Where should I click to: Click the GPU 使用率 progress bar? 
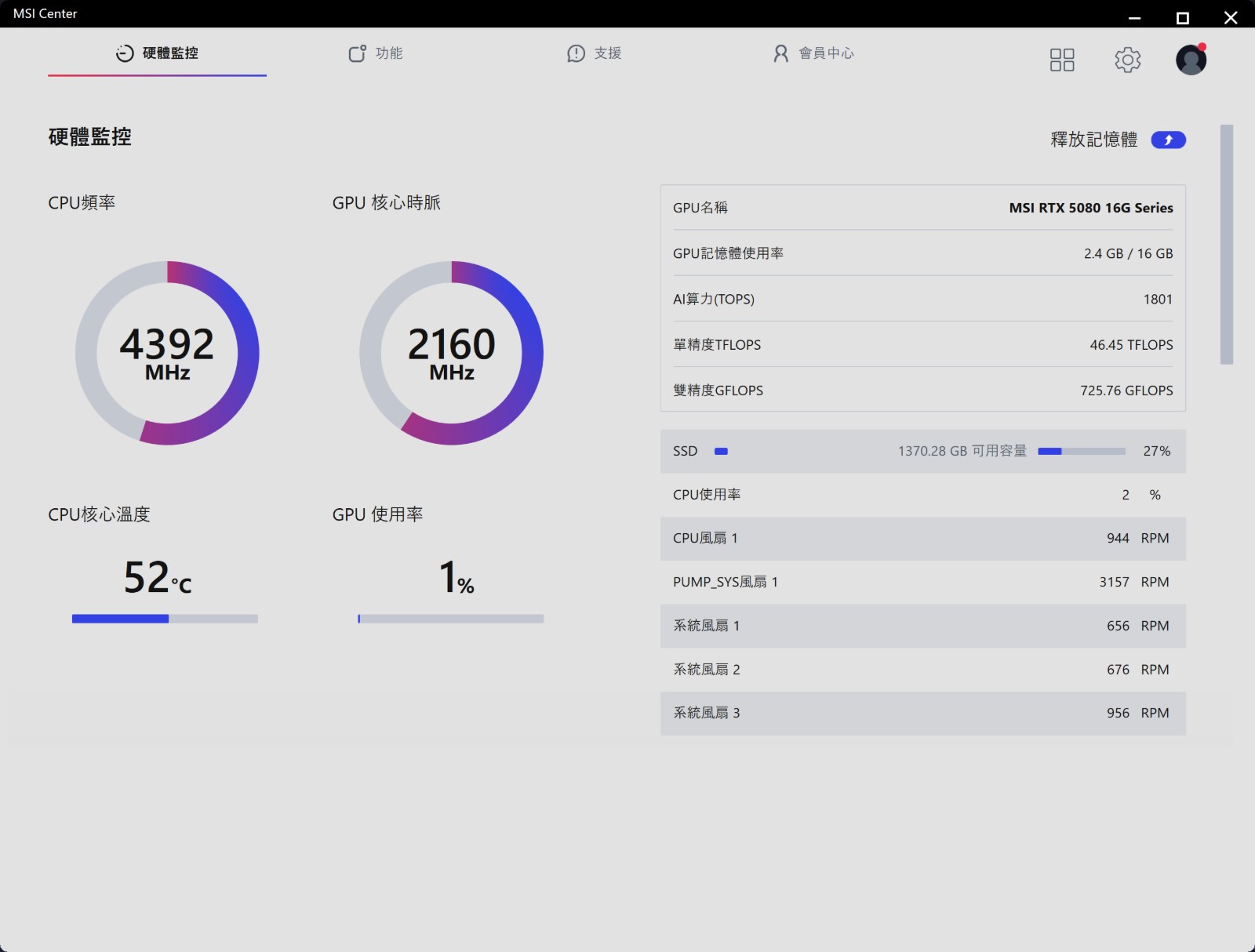click(451, 619)
